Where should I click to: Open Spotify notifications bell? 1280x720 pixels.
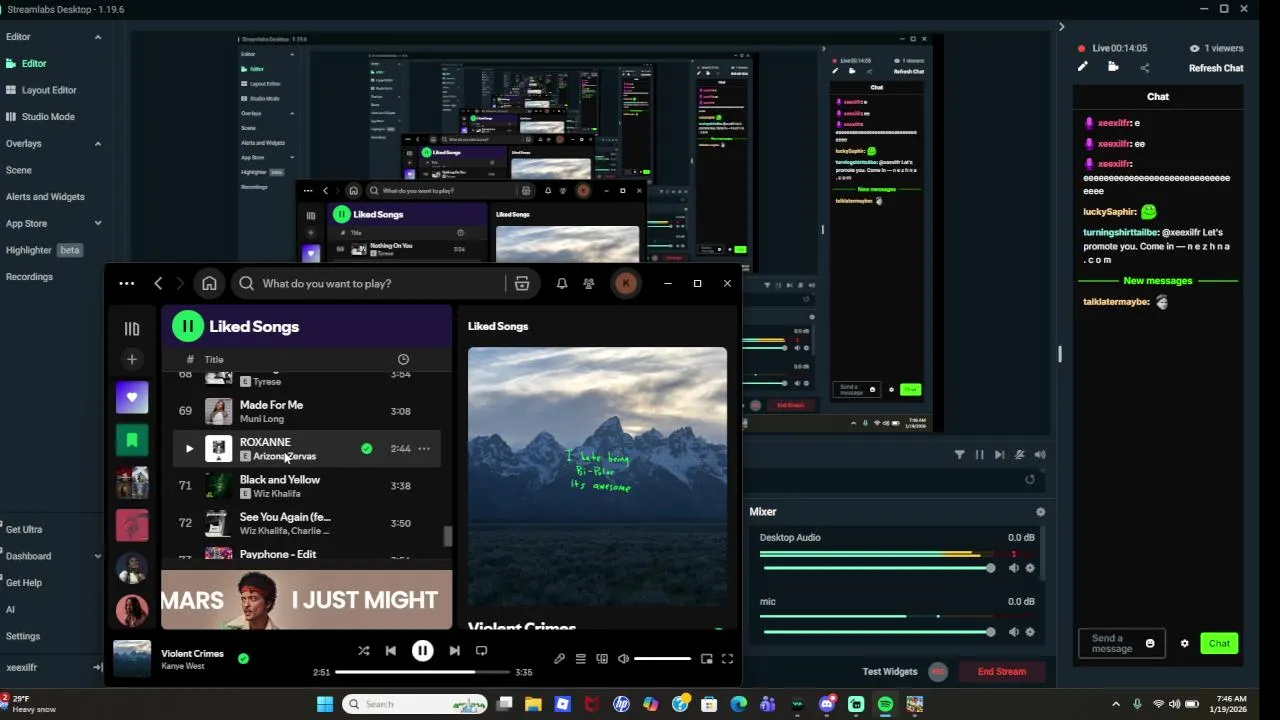tap(562, 284)
